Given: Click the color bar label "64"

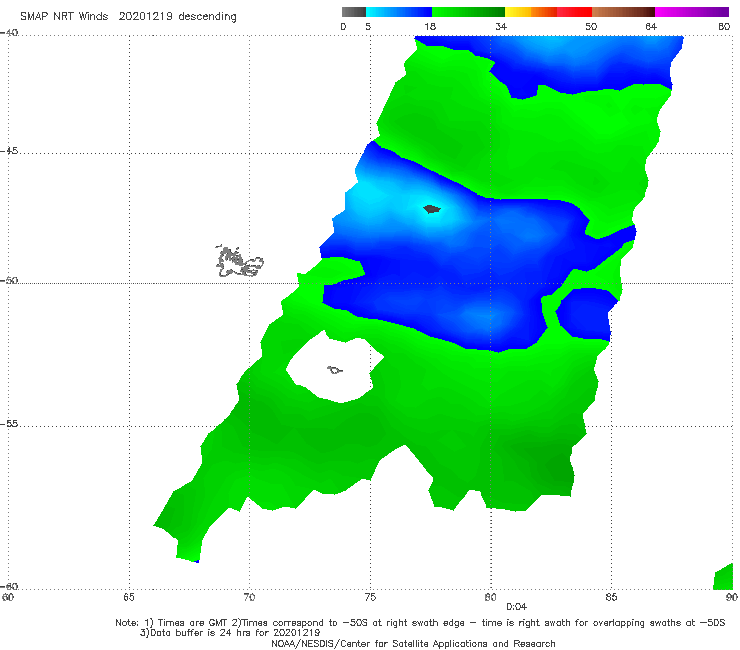Looking at the screenshot, I should 651,27.
